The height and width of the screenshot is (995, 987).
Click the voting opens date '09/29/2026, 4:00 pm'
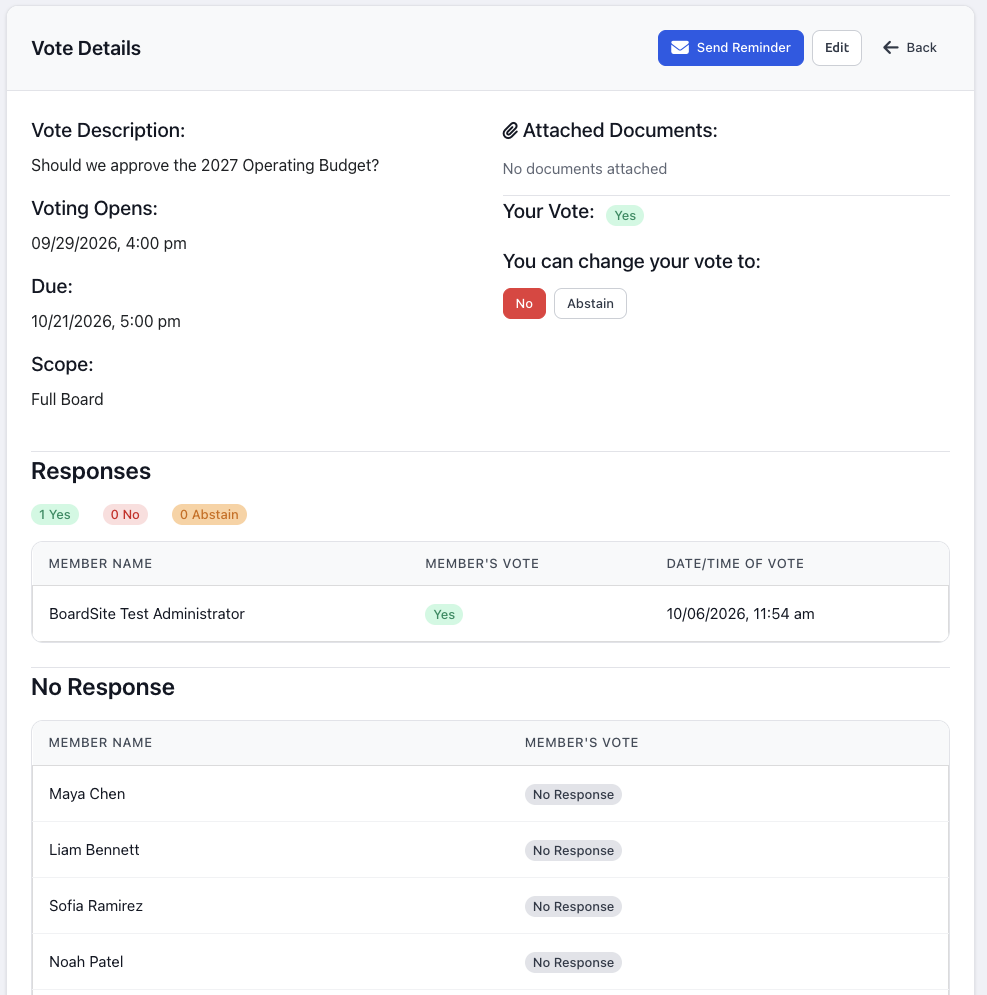point(109,244)
